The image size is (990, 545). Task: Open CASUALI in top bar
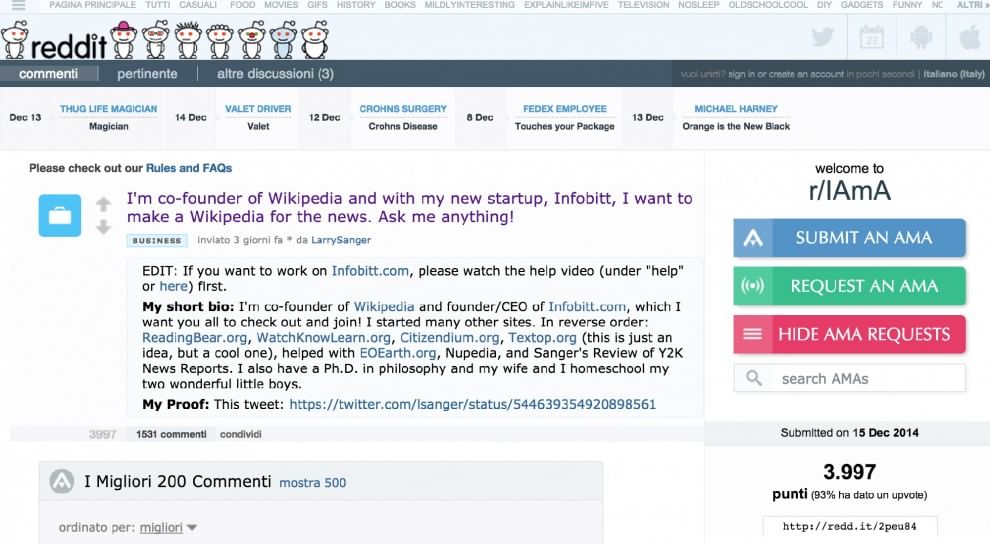(198, 5)
